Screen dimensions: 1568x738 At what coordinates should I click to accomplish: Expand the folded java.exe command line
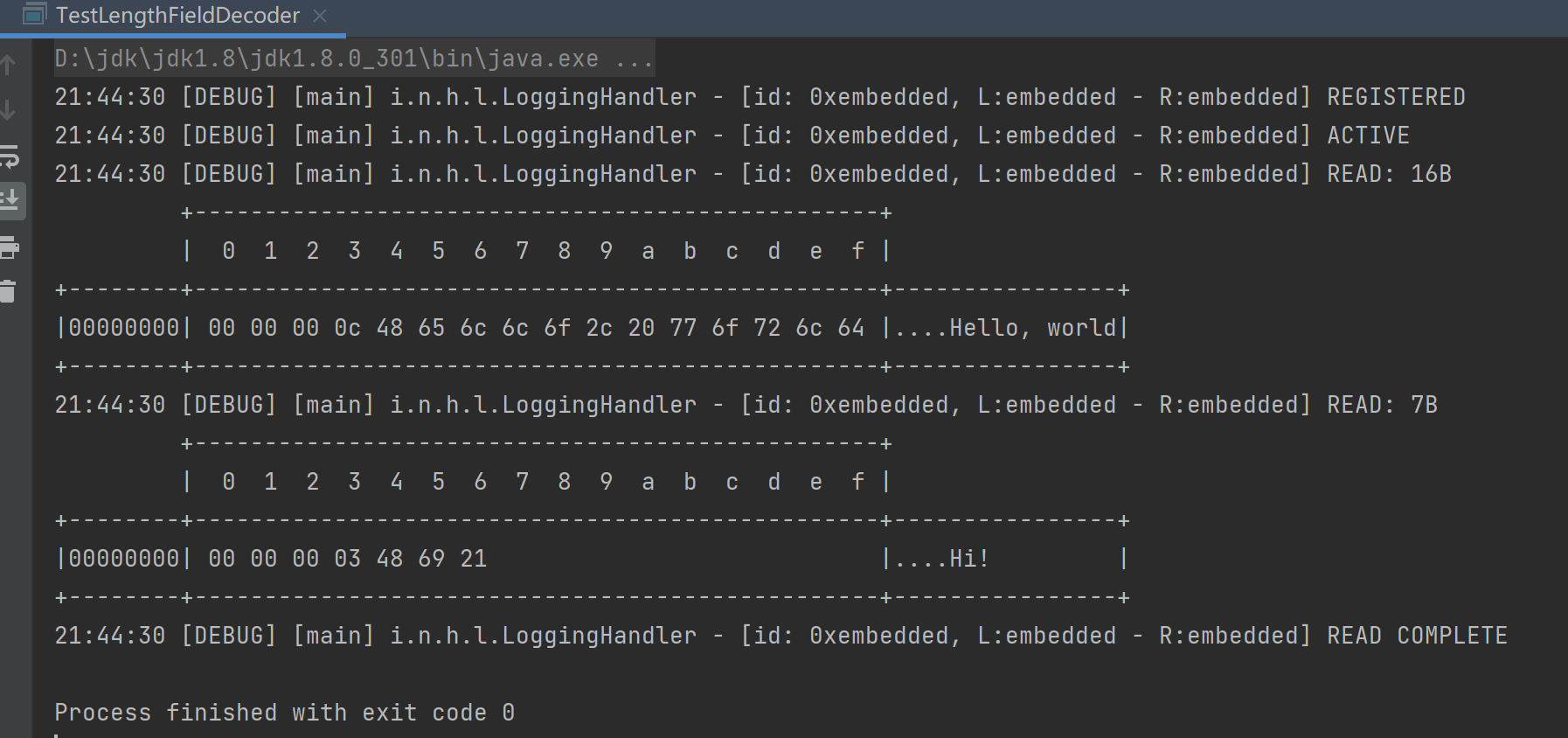(634, 59)
